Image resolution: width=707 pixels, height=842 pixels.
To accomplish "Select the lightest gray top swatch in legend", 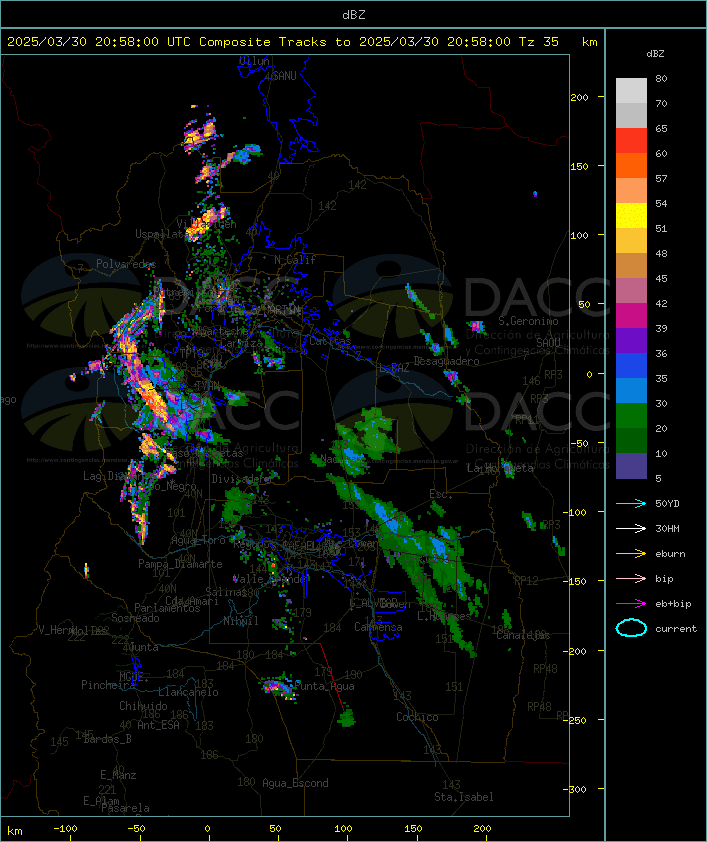I will [x=631, y=91].
